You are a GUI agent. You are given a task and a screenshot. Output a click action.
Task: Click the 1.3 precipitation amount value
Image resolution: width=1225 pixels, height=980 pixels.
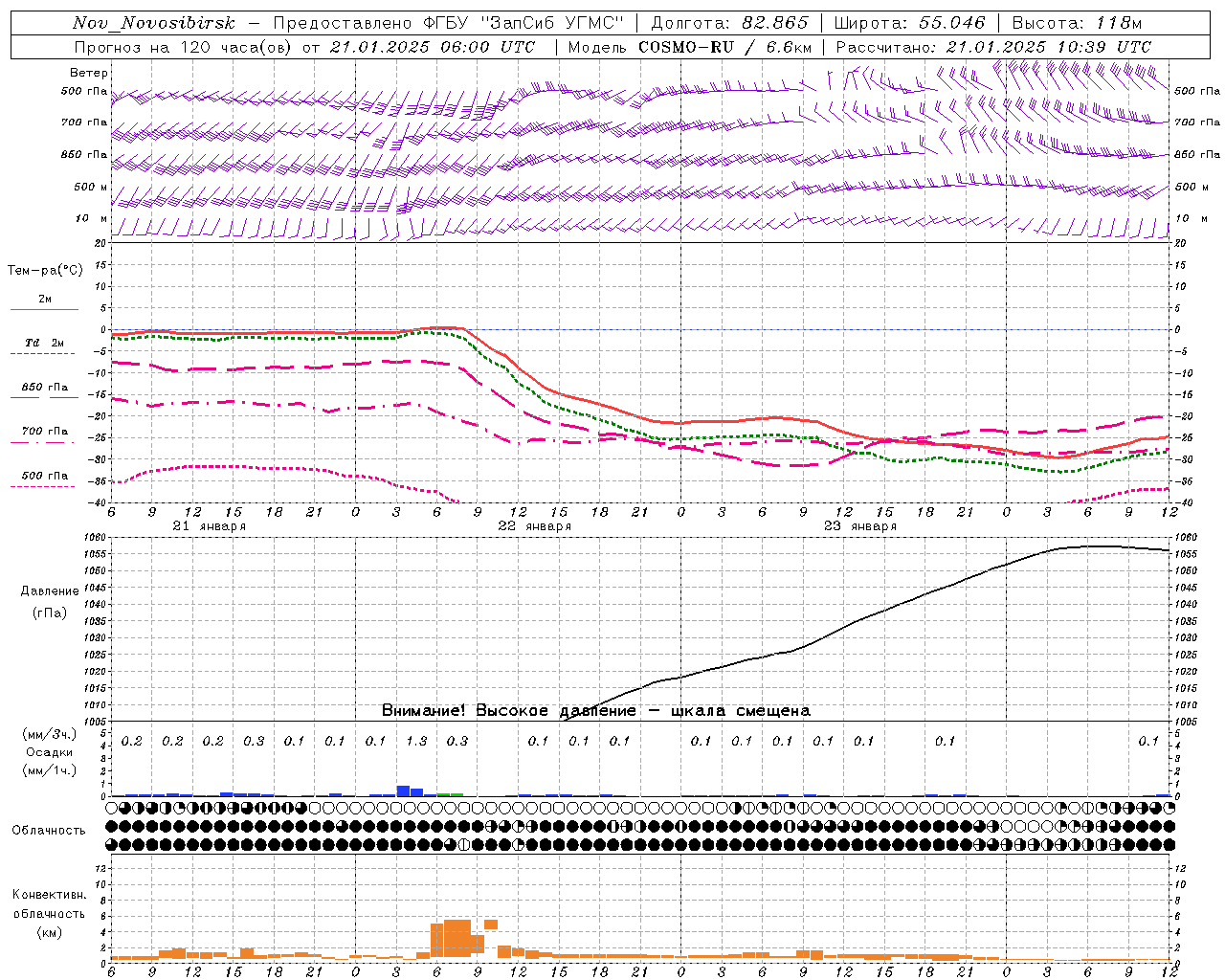[416, 741]
